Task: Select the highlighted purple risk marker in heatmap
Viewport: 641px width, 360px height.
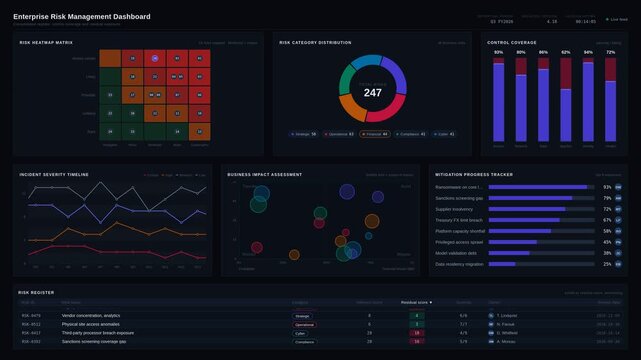Action: pyautogui.click(x=155, y=58)
